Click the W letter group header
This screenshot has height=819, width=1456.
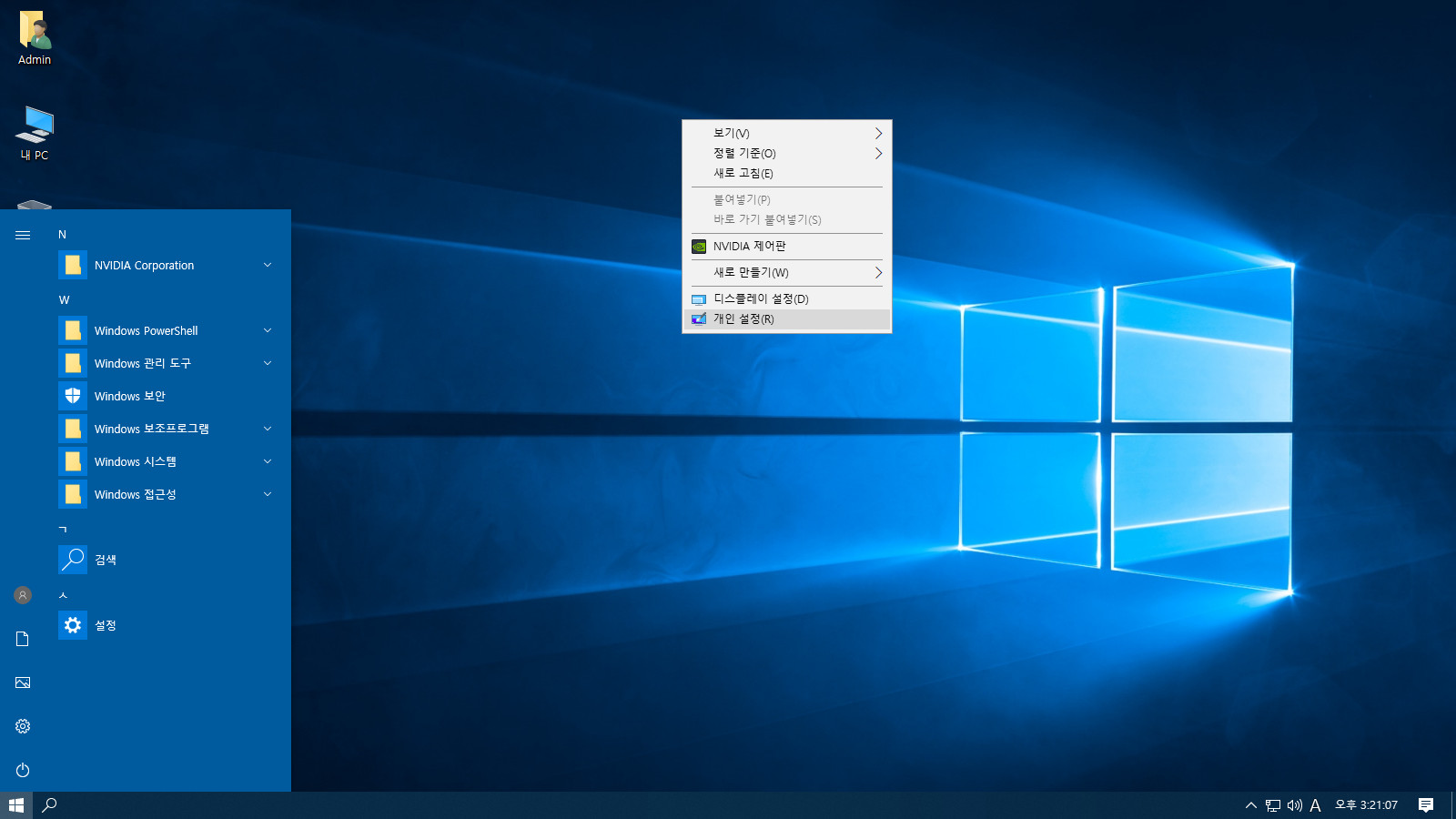point(64,300)
